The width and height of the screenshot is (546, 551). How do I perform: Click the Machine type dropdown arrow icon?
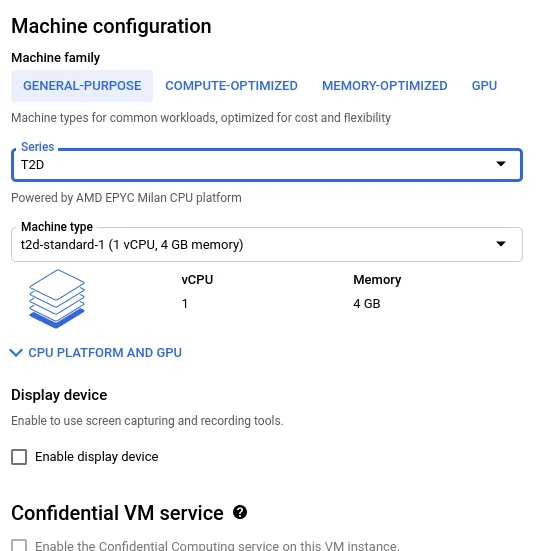coord(501,244)
